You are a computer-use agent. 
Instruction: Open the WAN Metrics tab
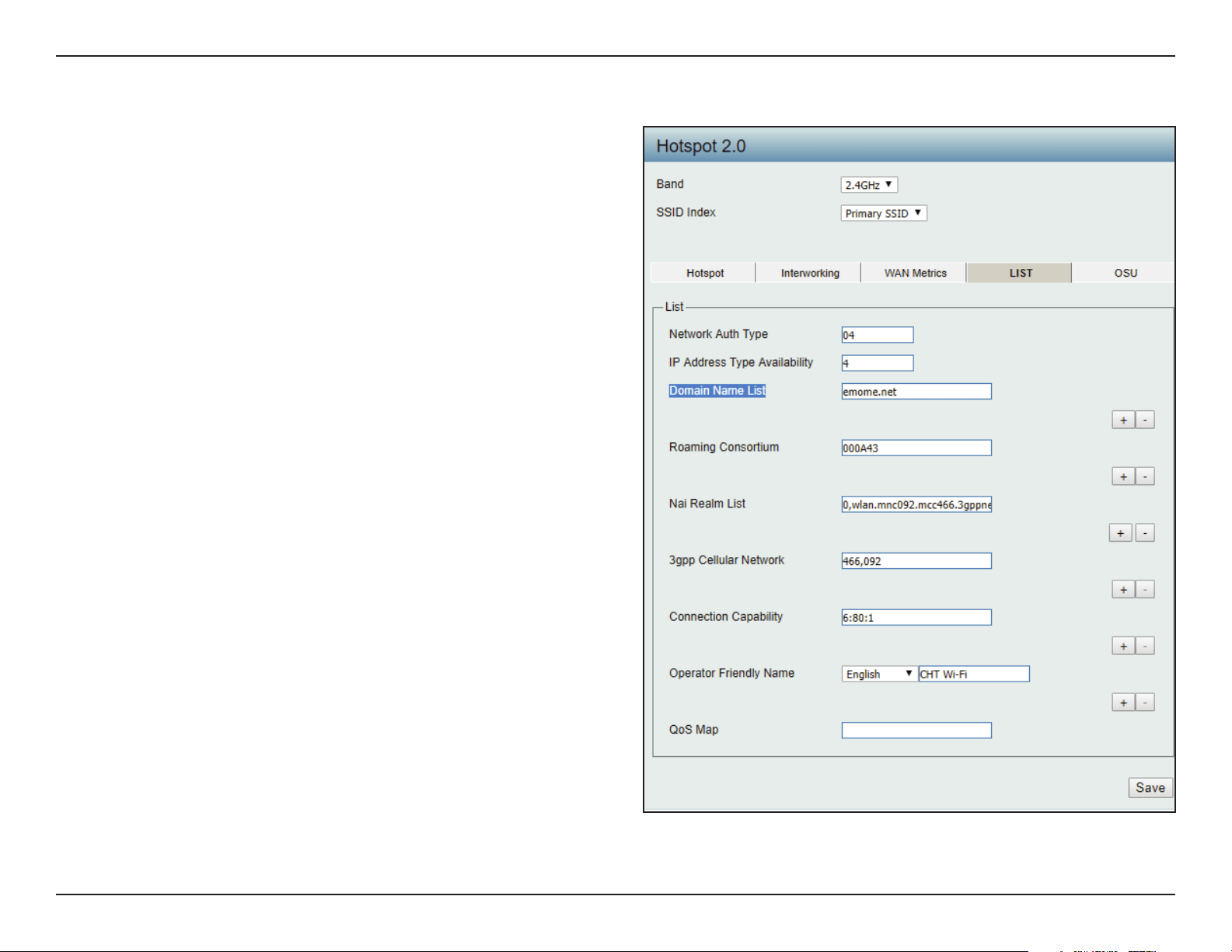(x=915, y=273)
